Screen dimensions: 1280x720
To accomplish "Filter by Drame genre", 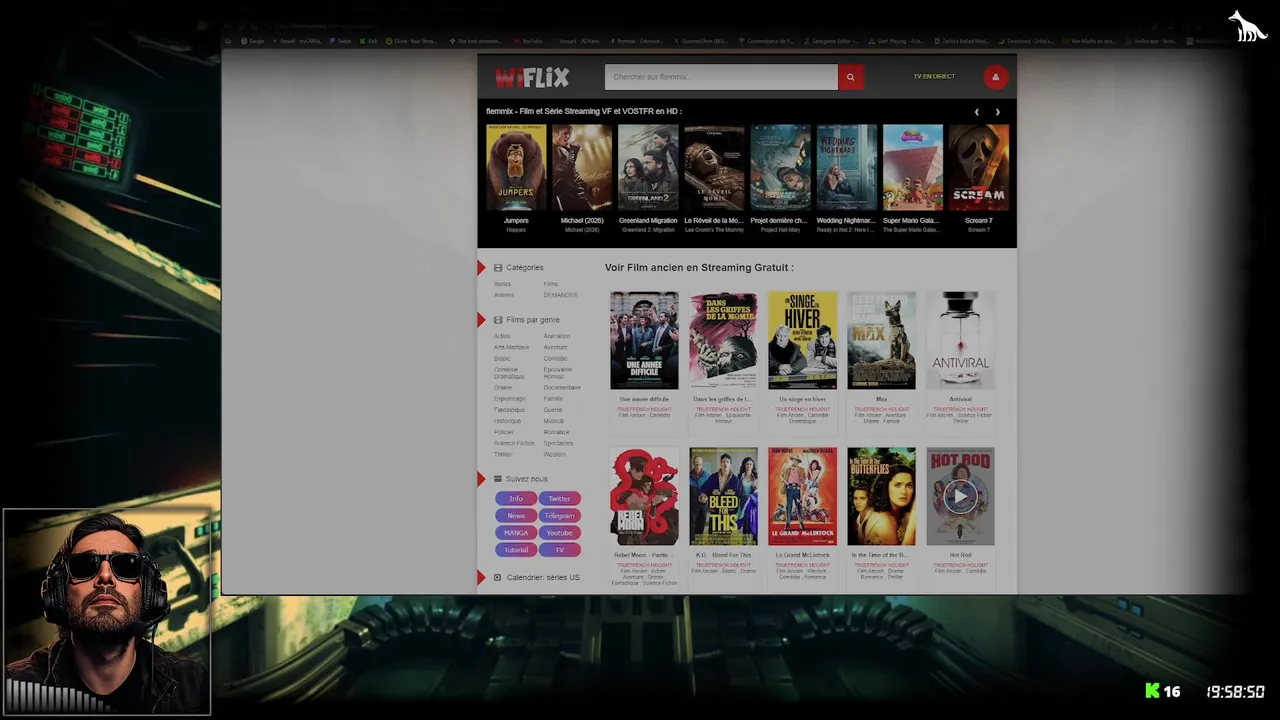I will tap(503, 387).
